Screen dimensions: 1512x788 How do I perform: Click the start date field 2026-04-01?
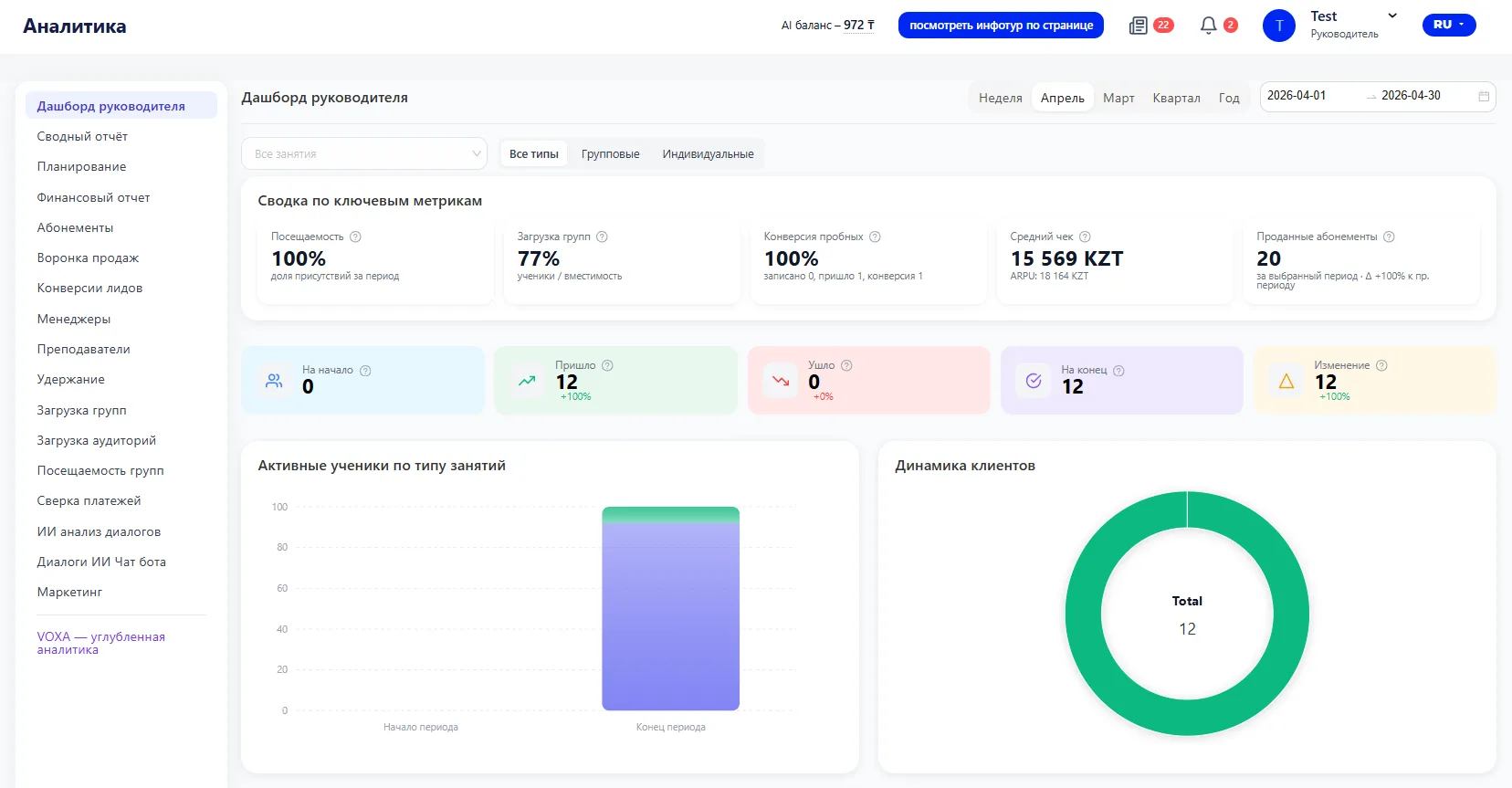pos(1297,96)
